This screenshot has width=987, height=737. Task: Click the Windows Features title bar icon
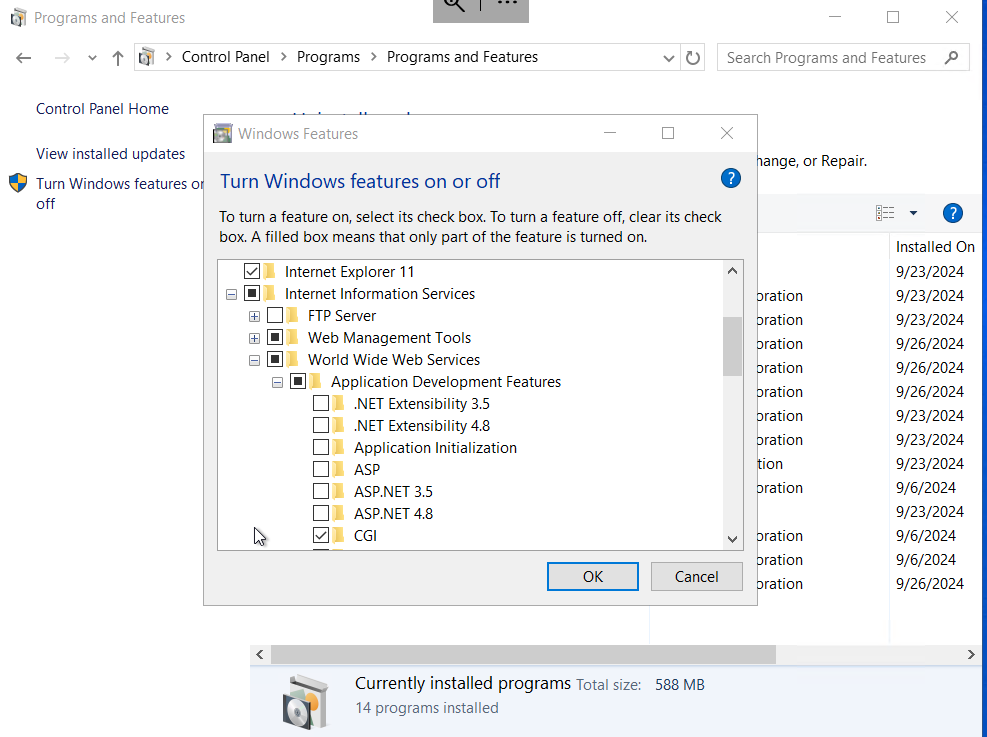(x=222, y=133)
